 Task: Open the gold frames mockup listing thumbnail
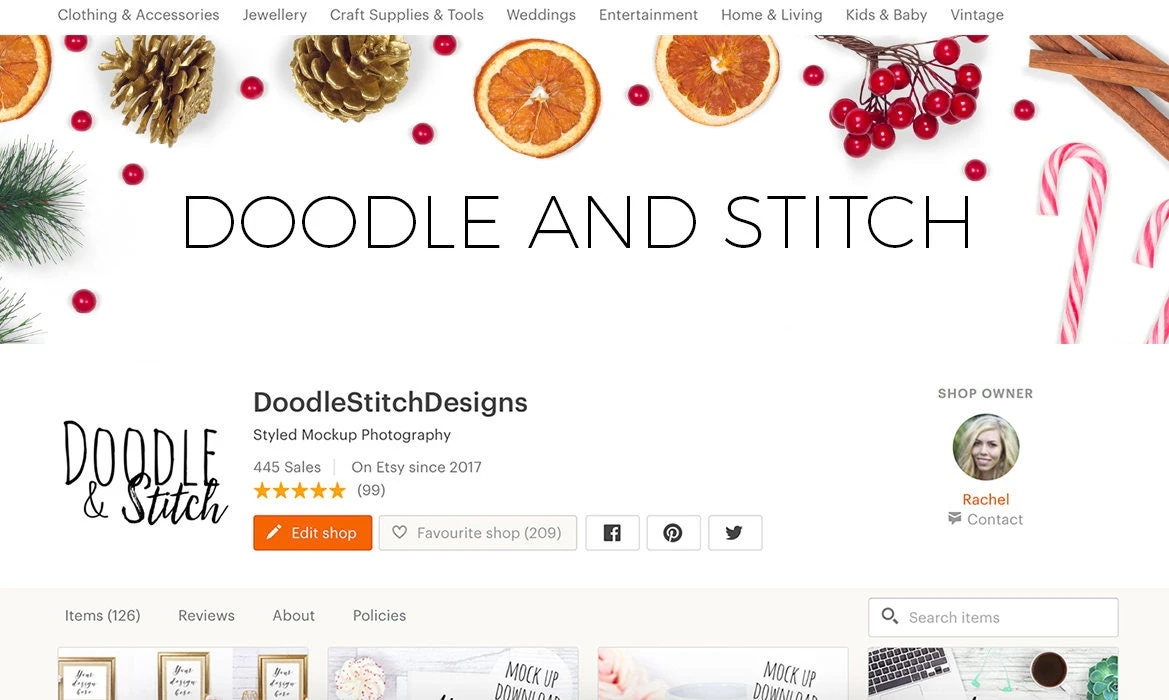point(183,673)
